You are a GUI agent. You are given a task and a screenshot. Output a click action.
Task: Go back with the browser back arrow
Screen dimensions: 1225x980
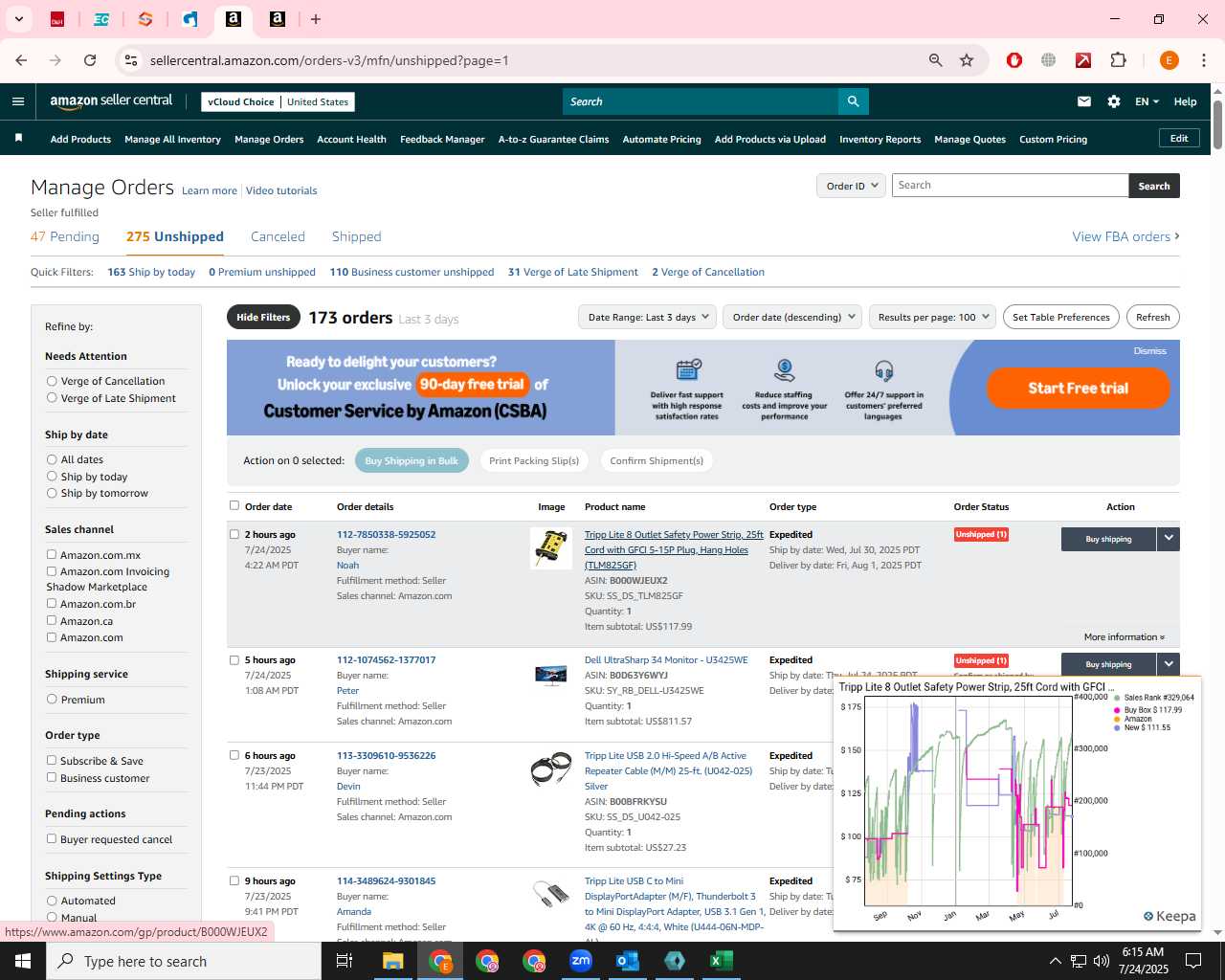(21, 60)
